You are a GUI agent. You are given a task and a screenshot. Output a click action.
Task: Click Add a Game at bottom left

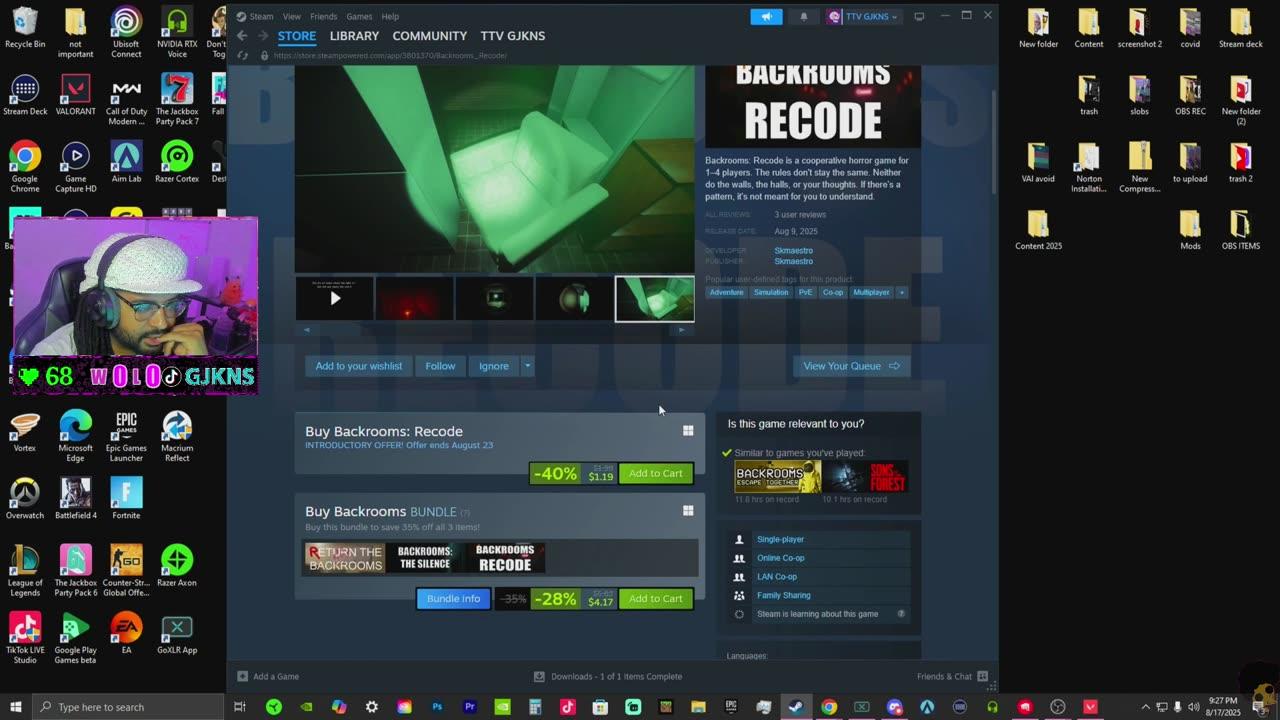coord(268,677)
